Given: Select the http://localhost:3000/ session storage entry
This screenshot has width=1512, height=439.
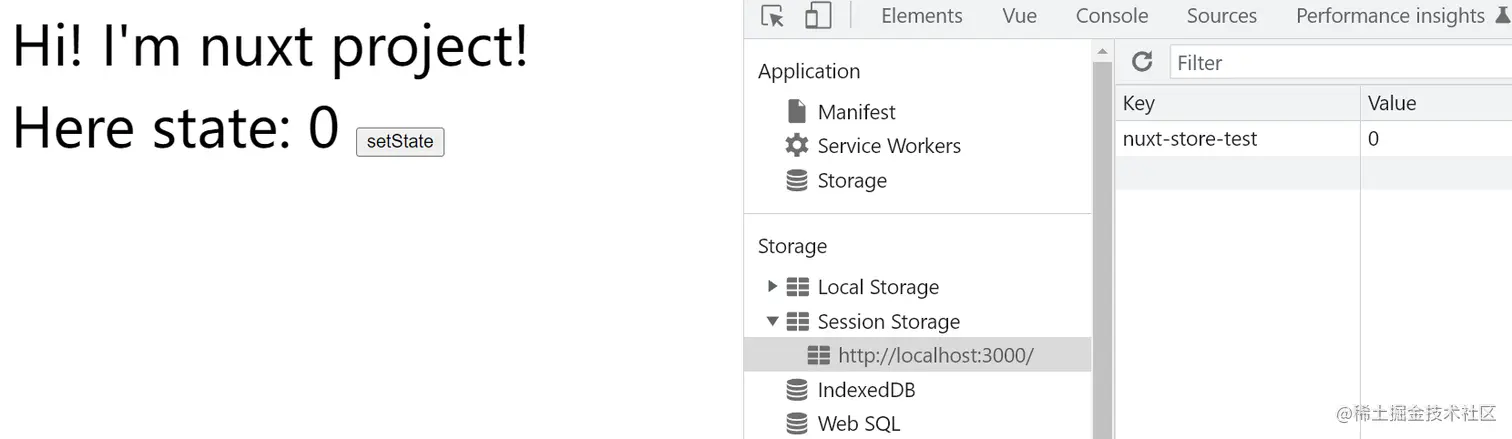Looking at the screenshot, I should [935, 356].
